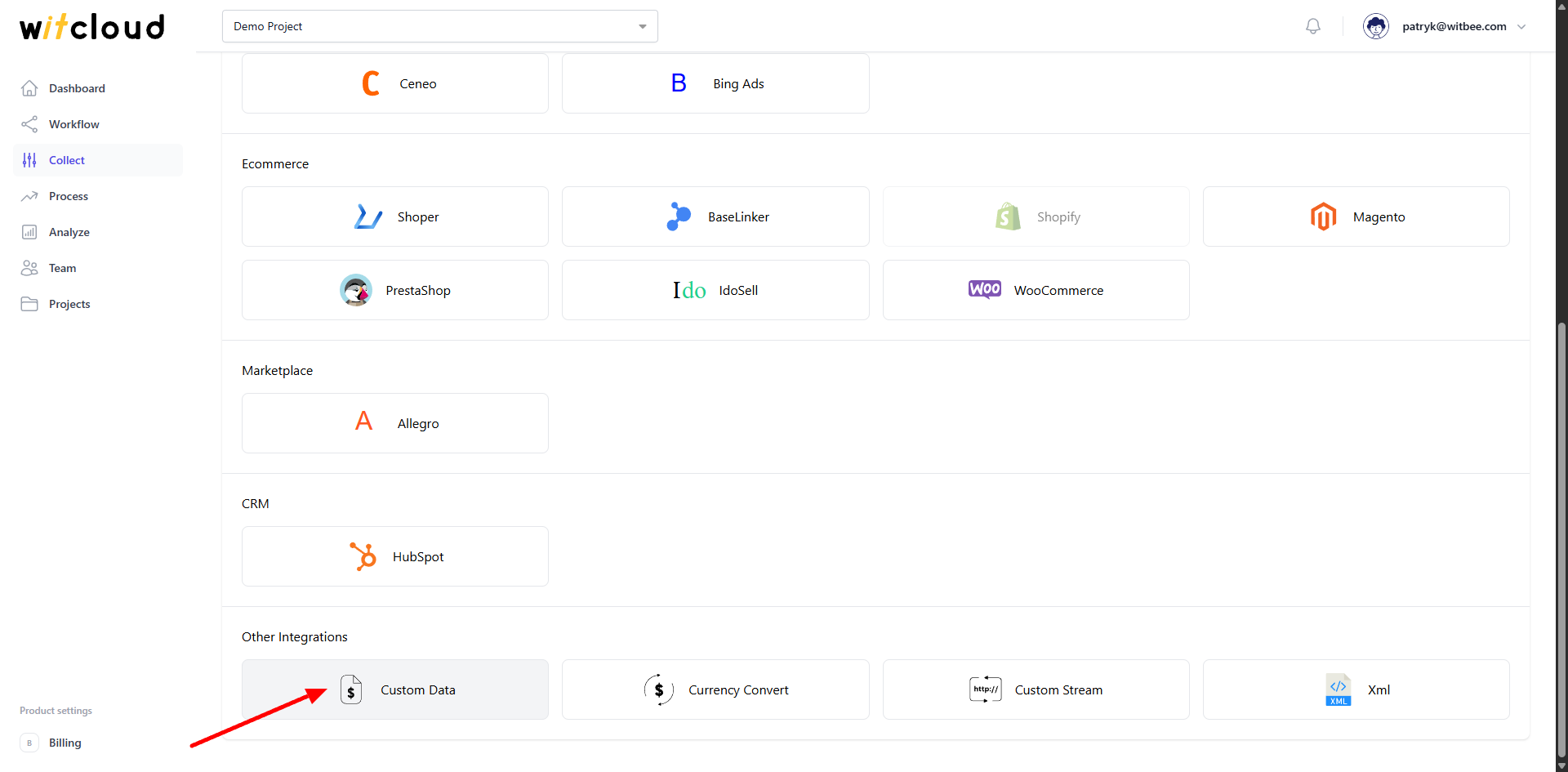
Task: Click the Team people icon
Action: pos(29,268)
